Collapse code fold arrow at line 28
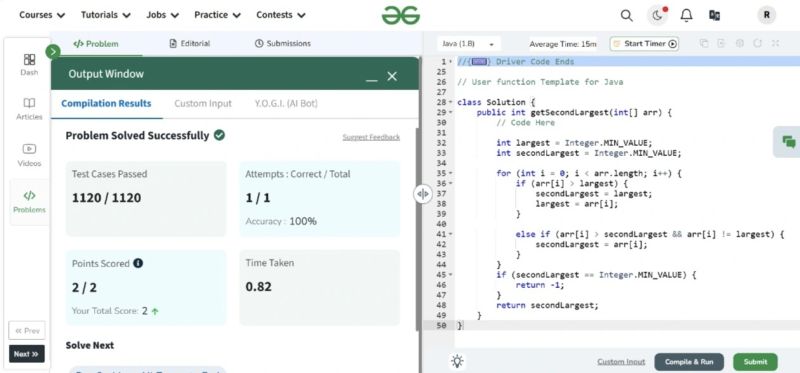 [451, 102]
